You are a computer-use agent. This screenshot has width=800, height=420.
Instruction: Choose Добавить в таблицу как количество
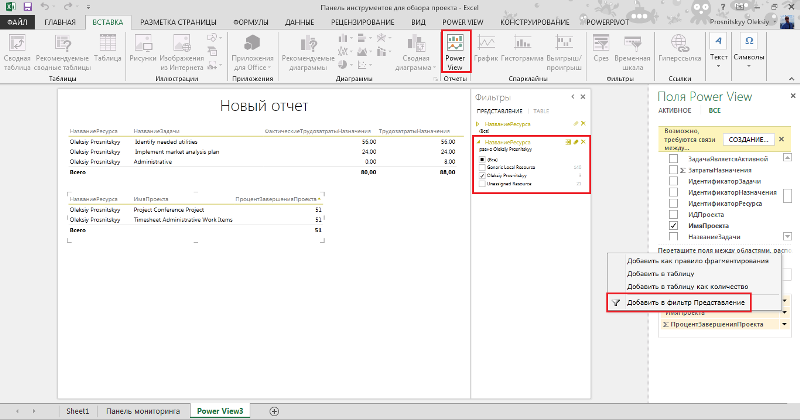click(x=687, y=286)
